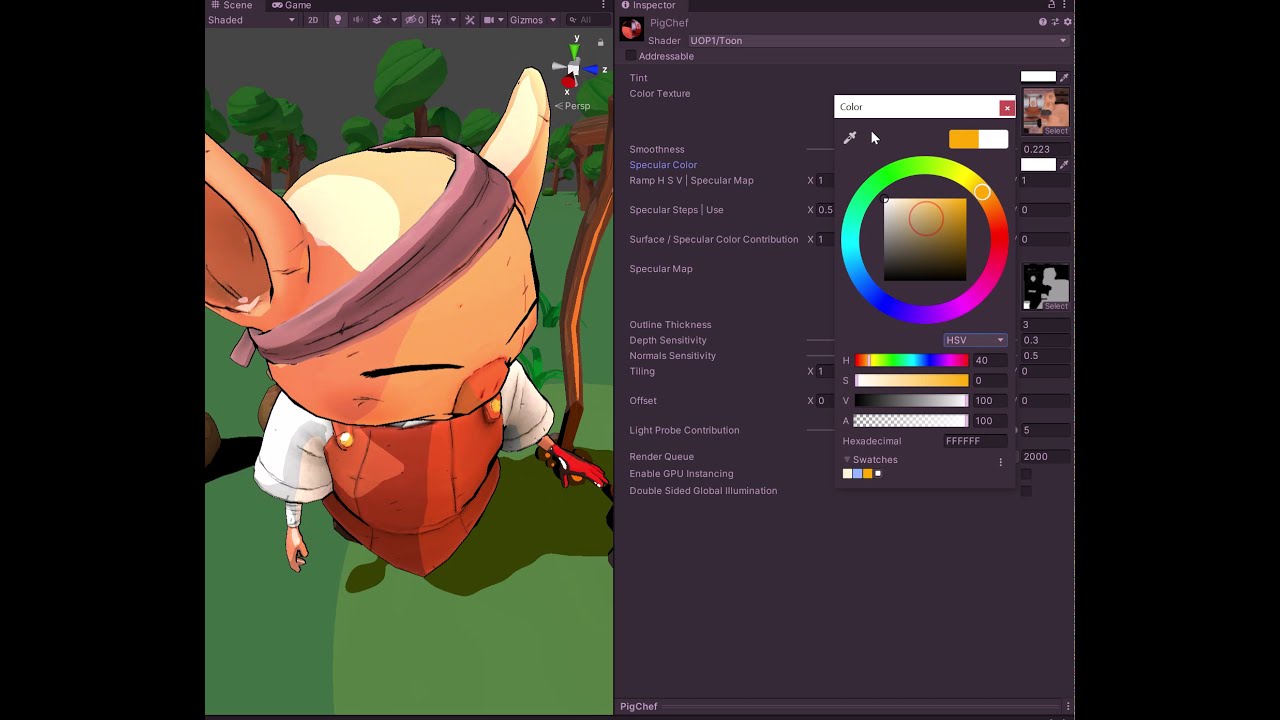1280x720 pixels.
Task: Click the Render Queue value 2000
Action: 1045,457
